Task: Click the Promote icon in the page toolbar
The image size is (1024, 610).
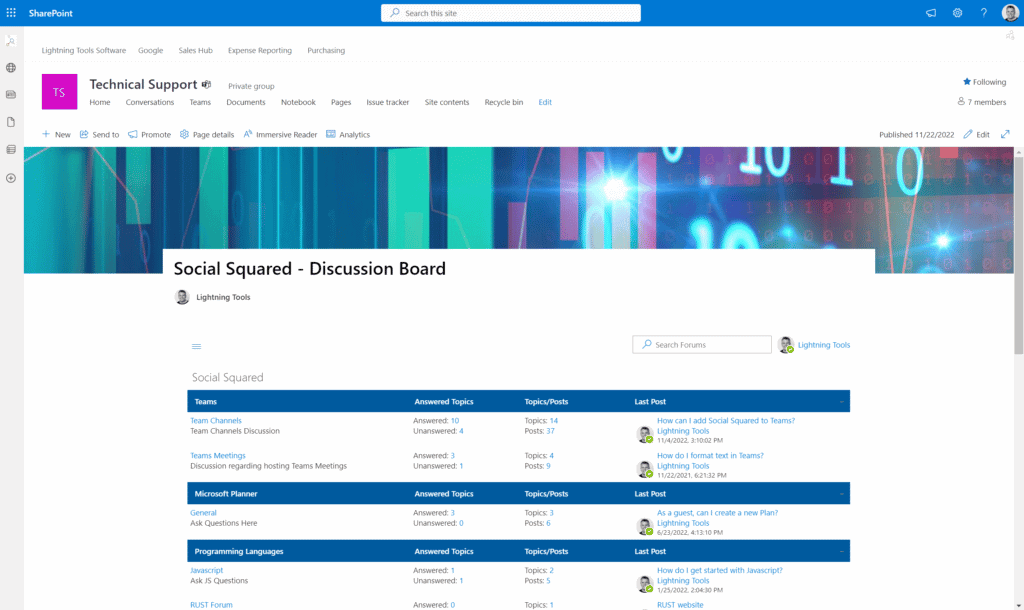Action: click(148, 134)
